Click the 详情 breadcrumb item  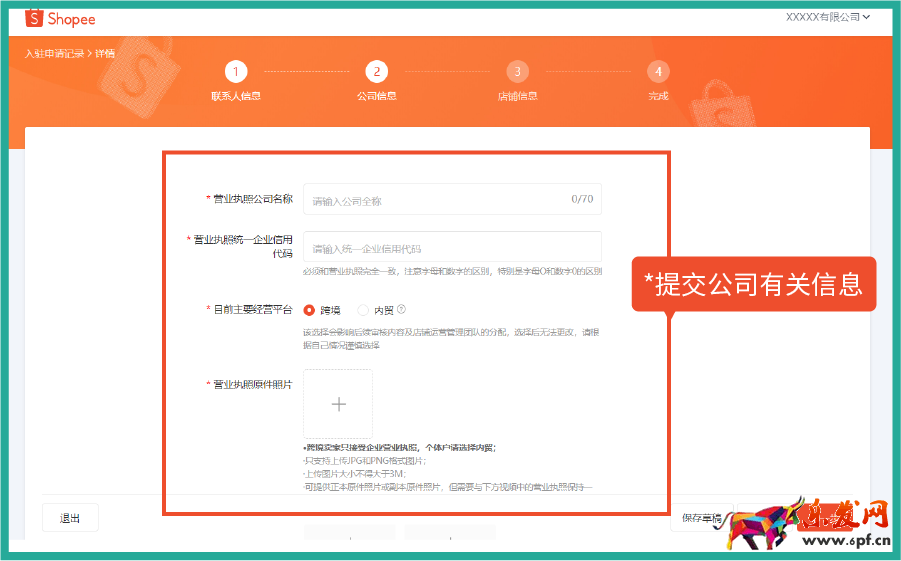pyautogui.click(x=105, y=53)
